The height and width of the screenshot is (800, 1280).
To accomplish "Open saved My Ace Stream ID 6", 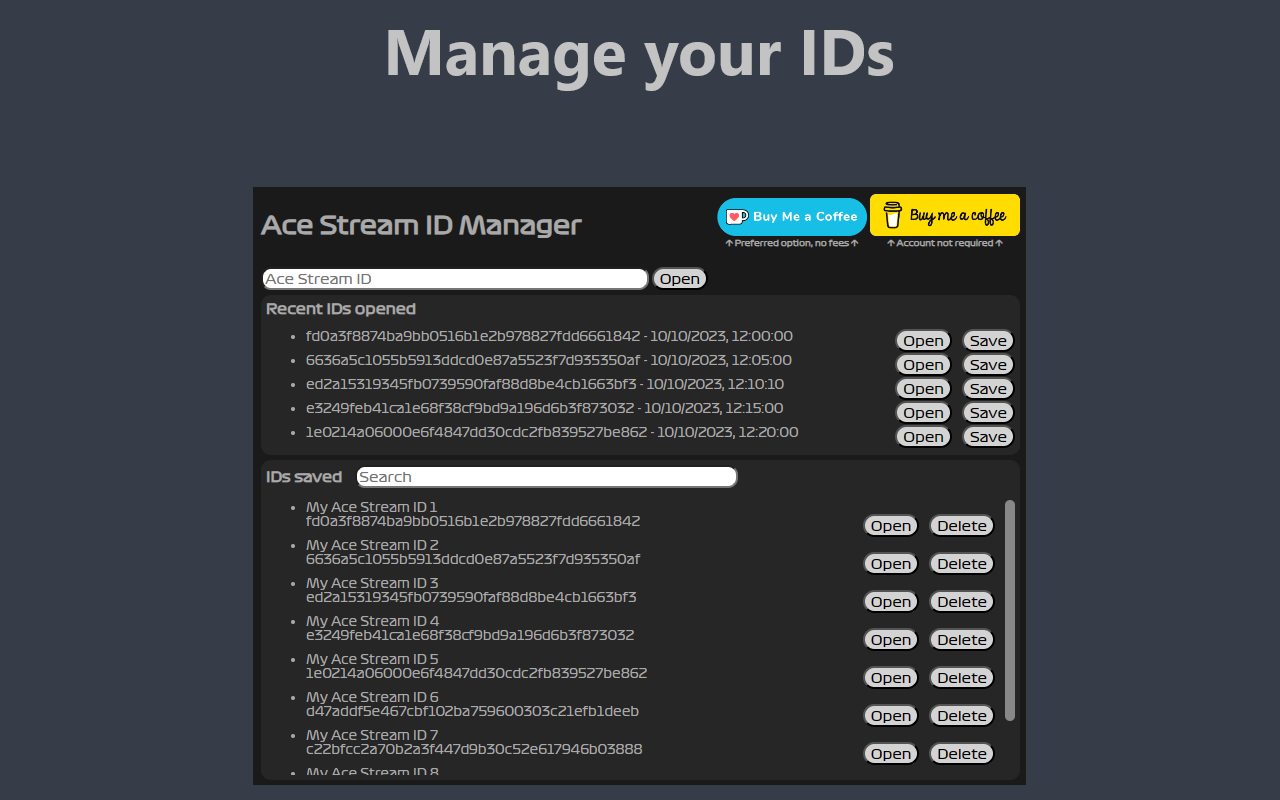I will point(891,716).
